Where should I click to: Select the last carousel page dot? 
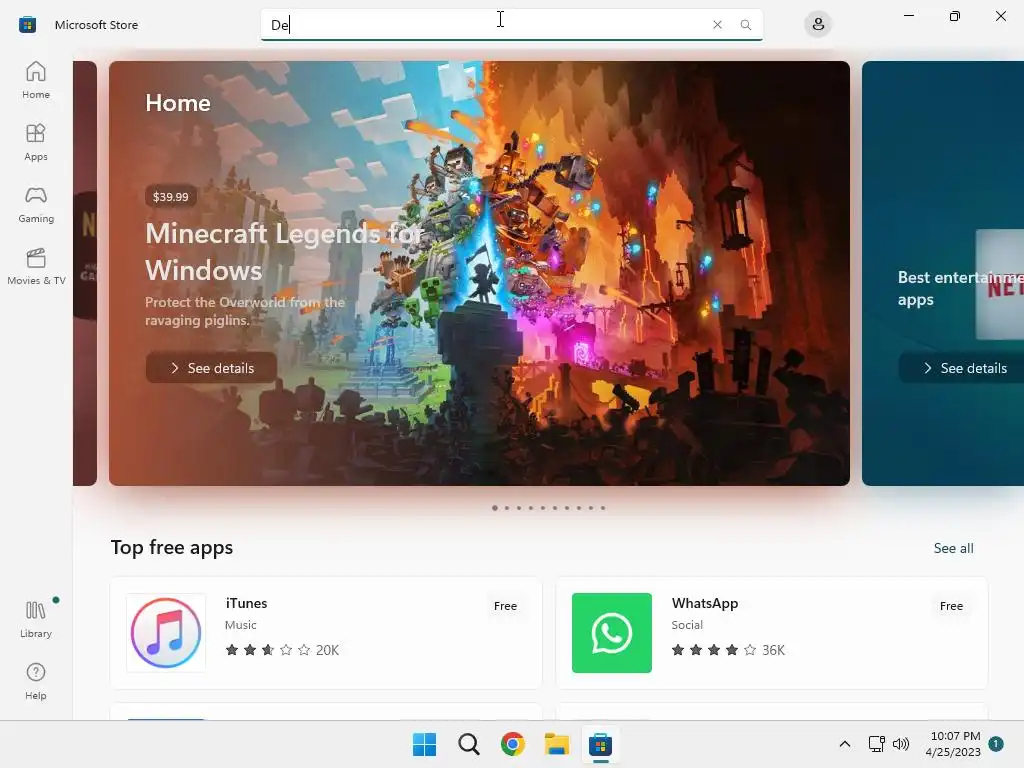603,507
